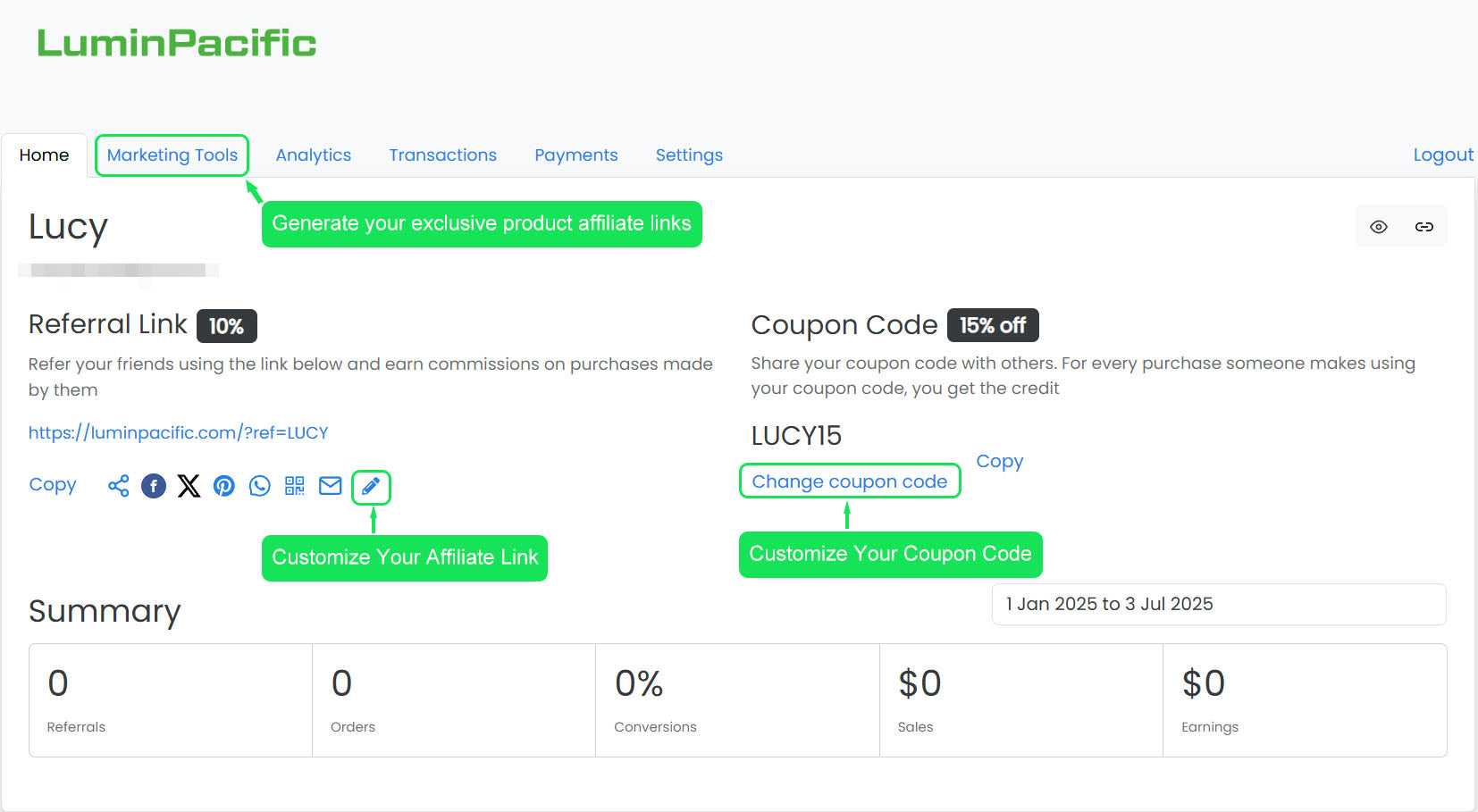Share referral link on Facebook

click(x=154, y=486)
